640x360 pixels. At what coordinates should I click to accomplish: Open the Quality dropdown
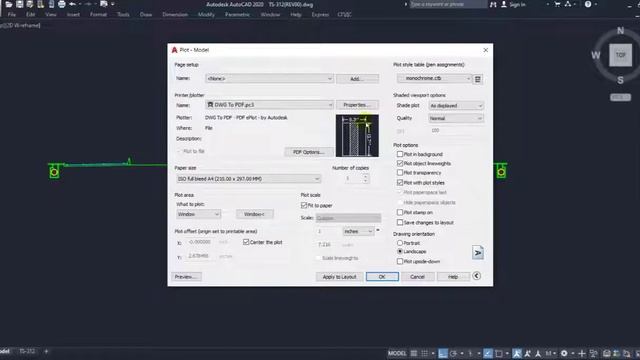(456, 118)
